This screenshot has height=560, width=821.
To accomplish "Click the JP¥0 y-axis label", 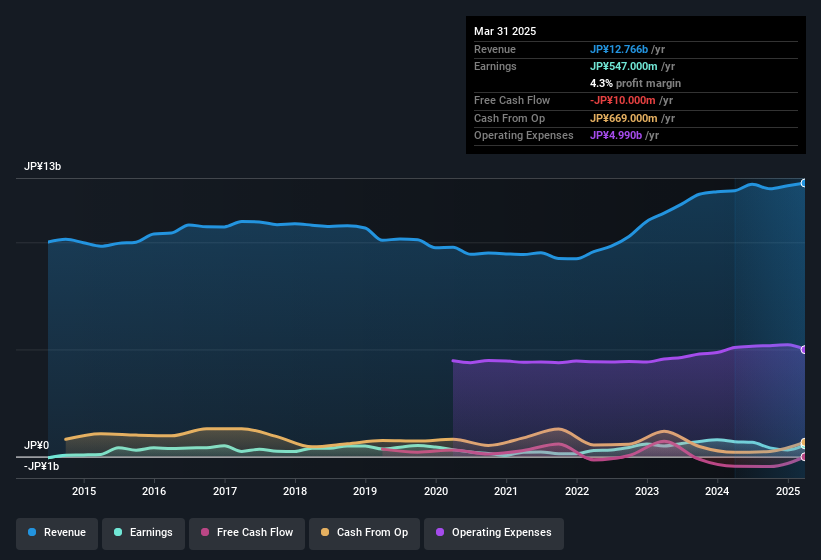I will pos(37,445).
